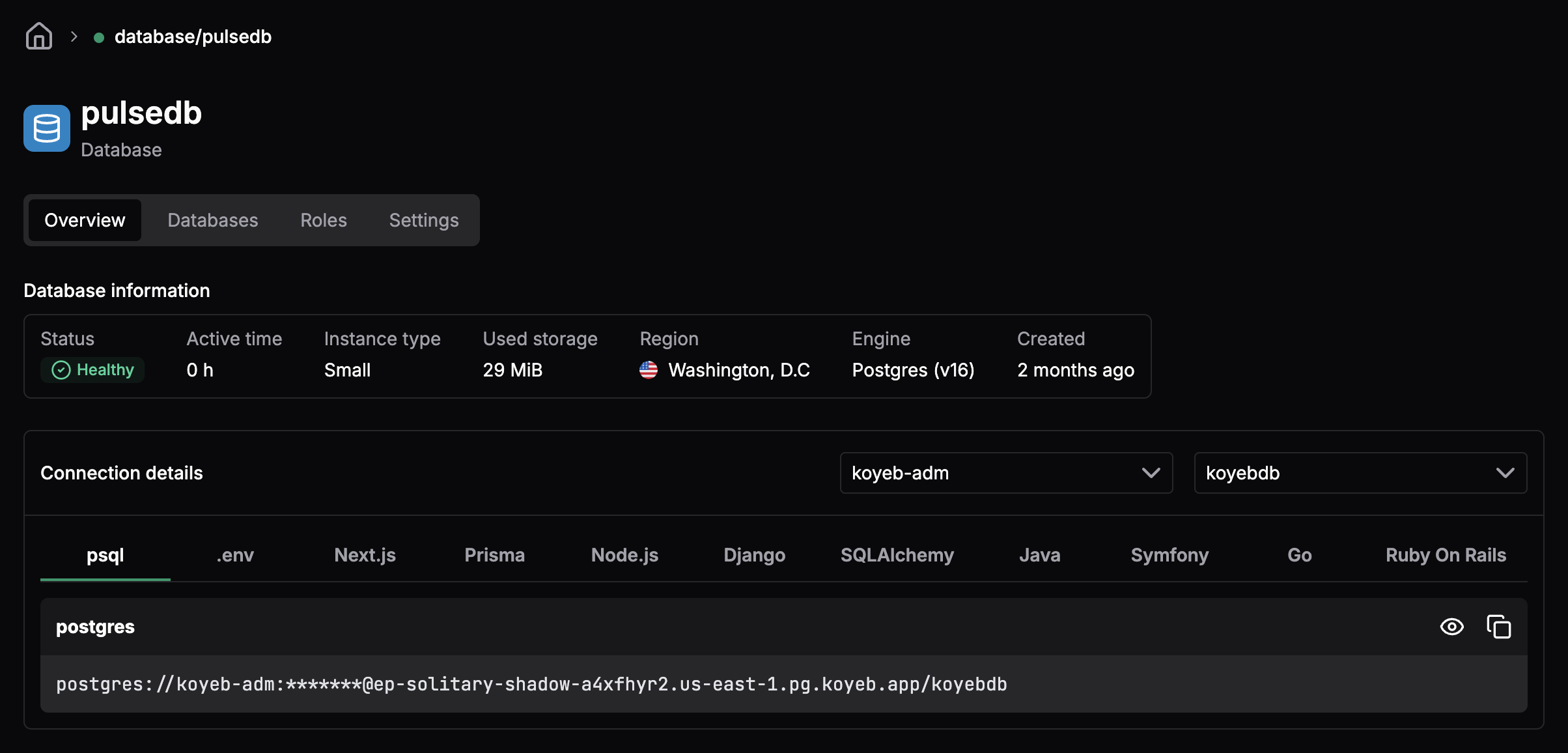Open the Settings tab for pulsedb
This screenshot has width=1568, height=753.
tap(423, 220)
